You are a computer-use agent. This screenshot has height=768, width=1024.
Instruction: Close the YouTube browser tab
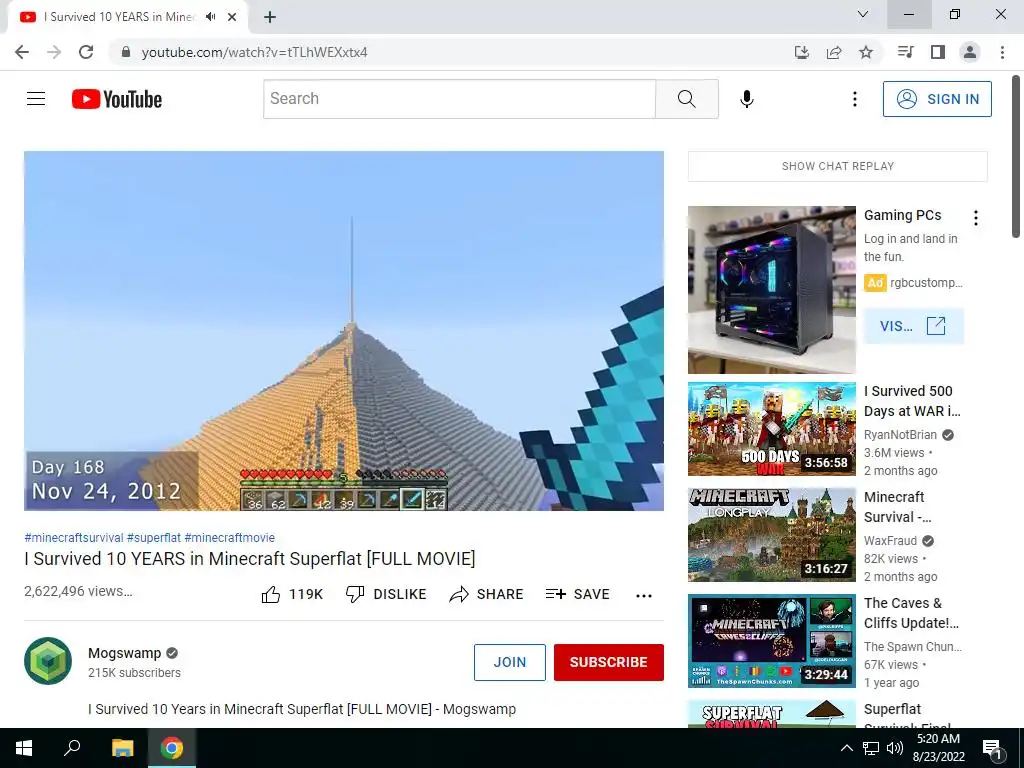(232, 17)
